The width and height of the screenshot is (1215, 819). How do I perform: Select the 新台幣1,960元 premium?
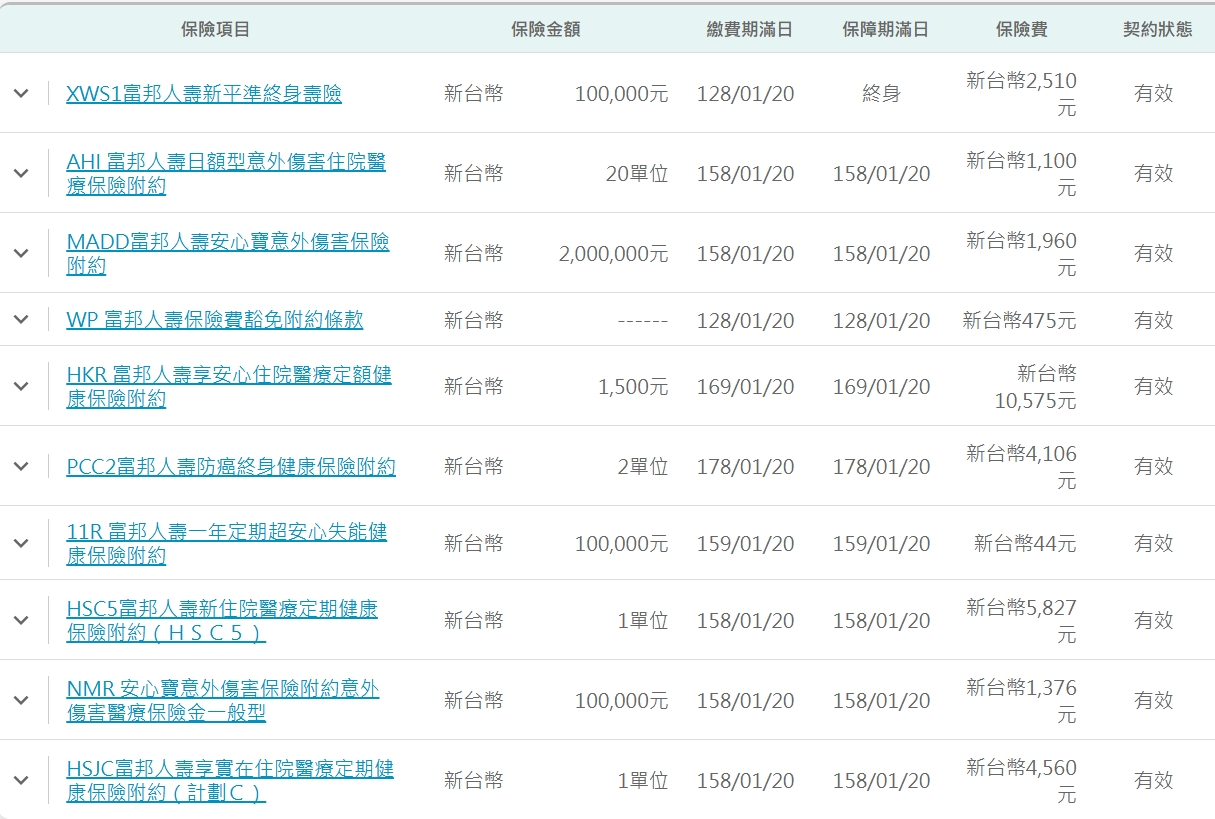[1022, 254]
